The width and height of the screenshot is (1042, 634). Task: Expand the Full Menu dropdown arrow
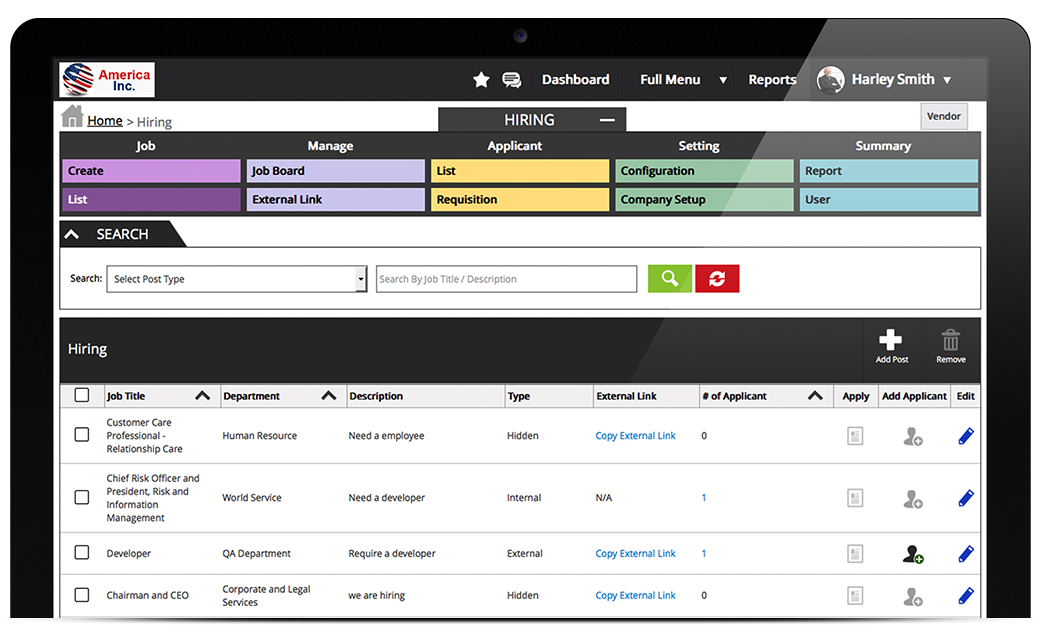(723, 80)
